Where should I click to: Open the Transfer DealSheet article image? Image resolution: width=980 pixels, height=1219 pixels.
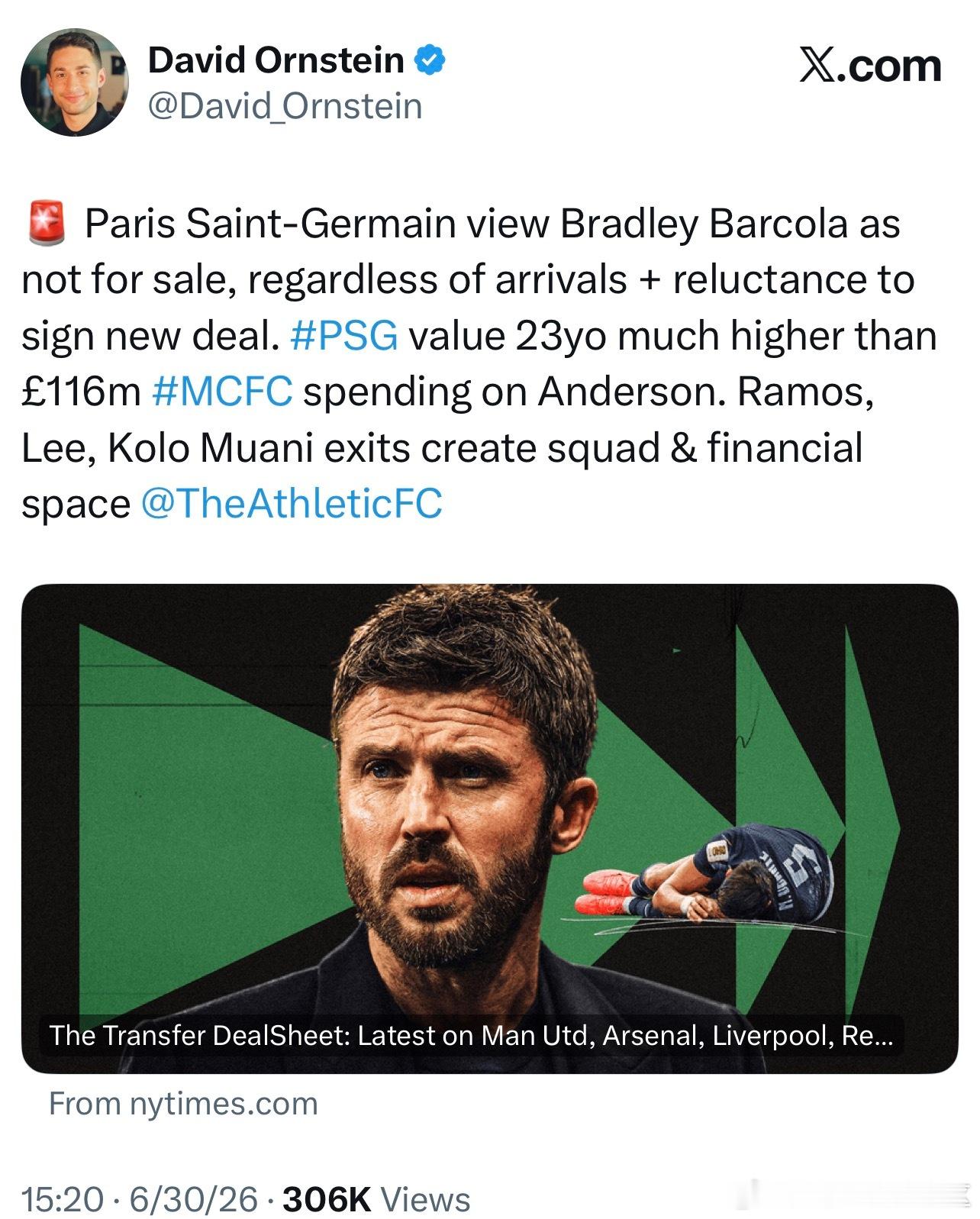click(489, 828)
